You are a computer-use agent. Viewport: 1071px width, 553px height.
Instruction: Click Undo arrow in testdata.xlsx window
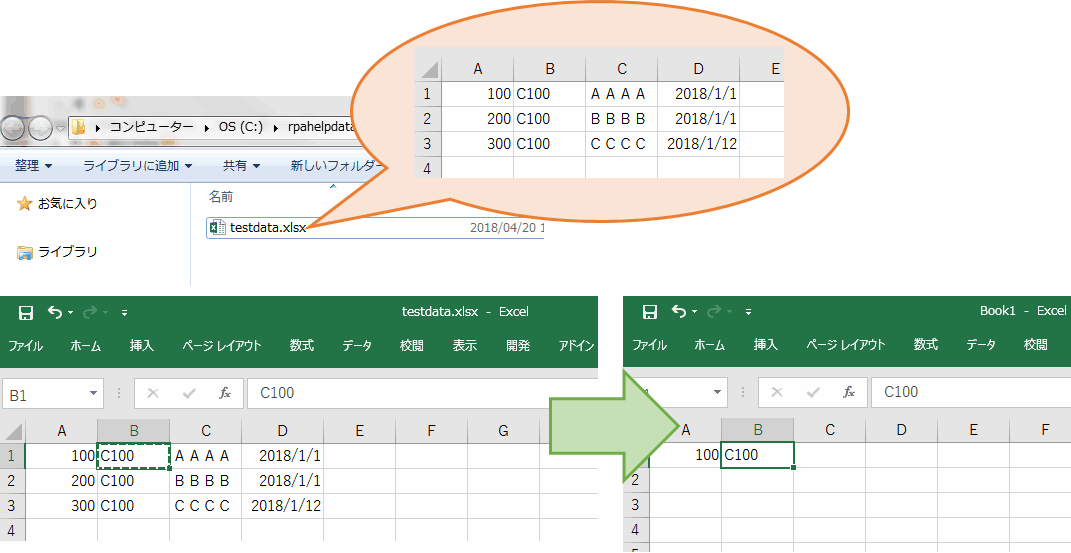pos(54,313)
